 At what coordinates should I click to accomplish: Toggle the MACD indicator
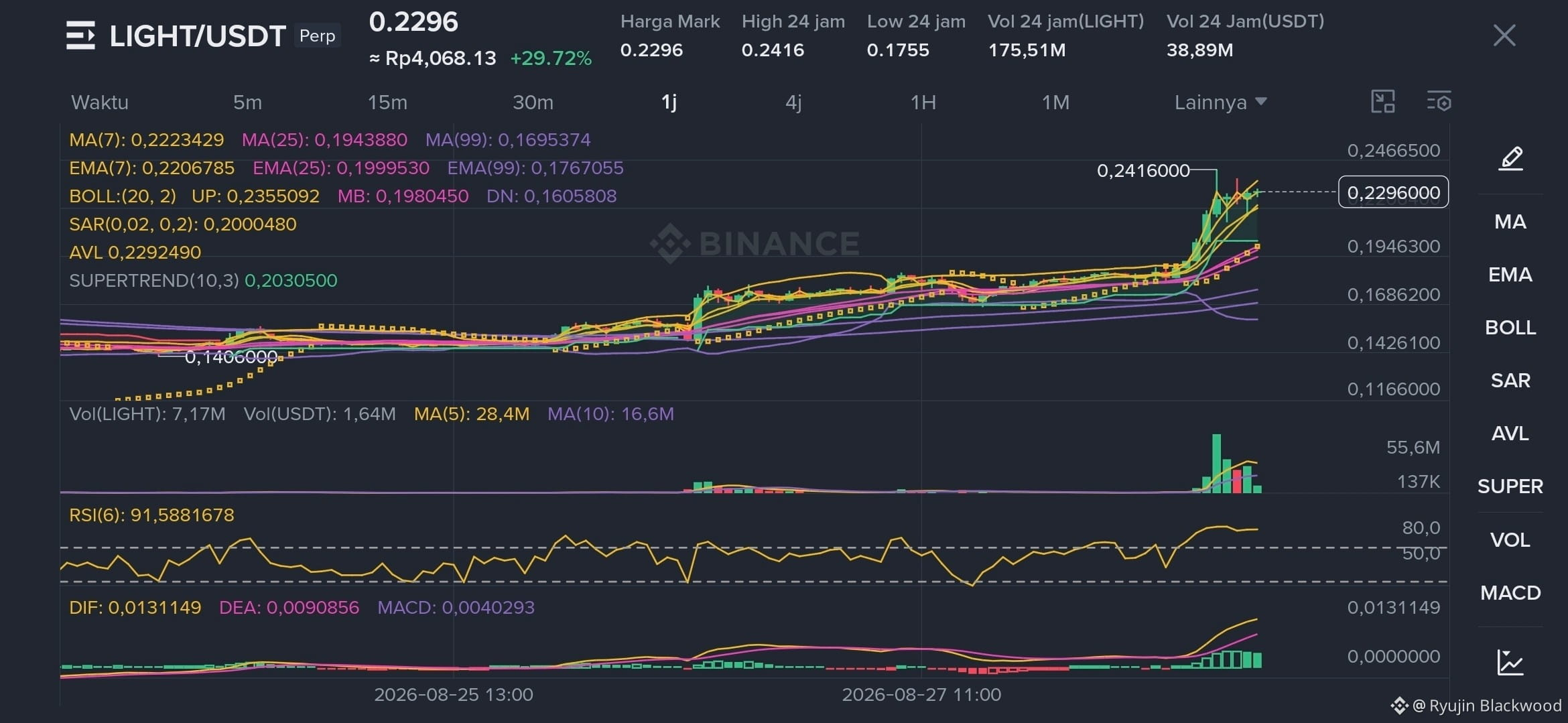pyautogui.click(x=1510, y=593)
